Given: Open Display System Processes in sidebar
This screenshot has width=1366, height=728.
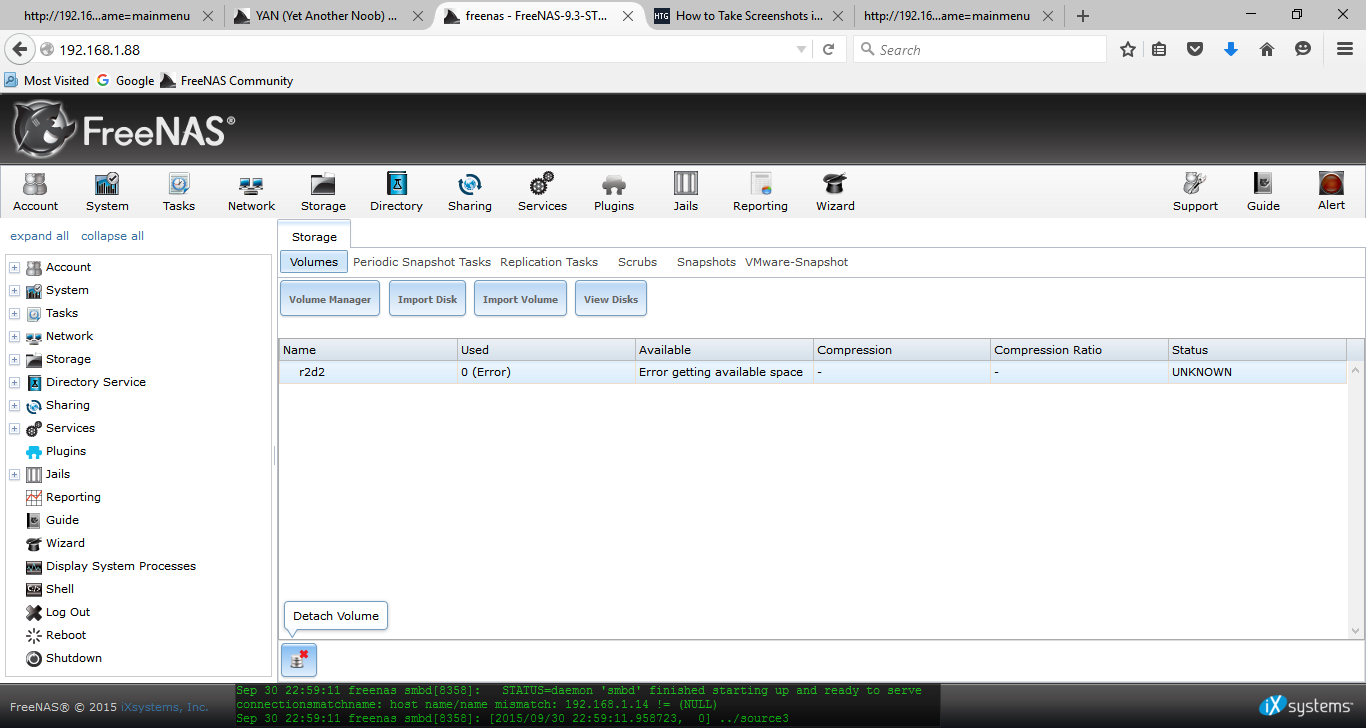Looking at the screenshot, I should tap(121, 566).
